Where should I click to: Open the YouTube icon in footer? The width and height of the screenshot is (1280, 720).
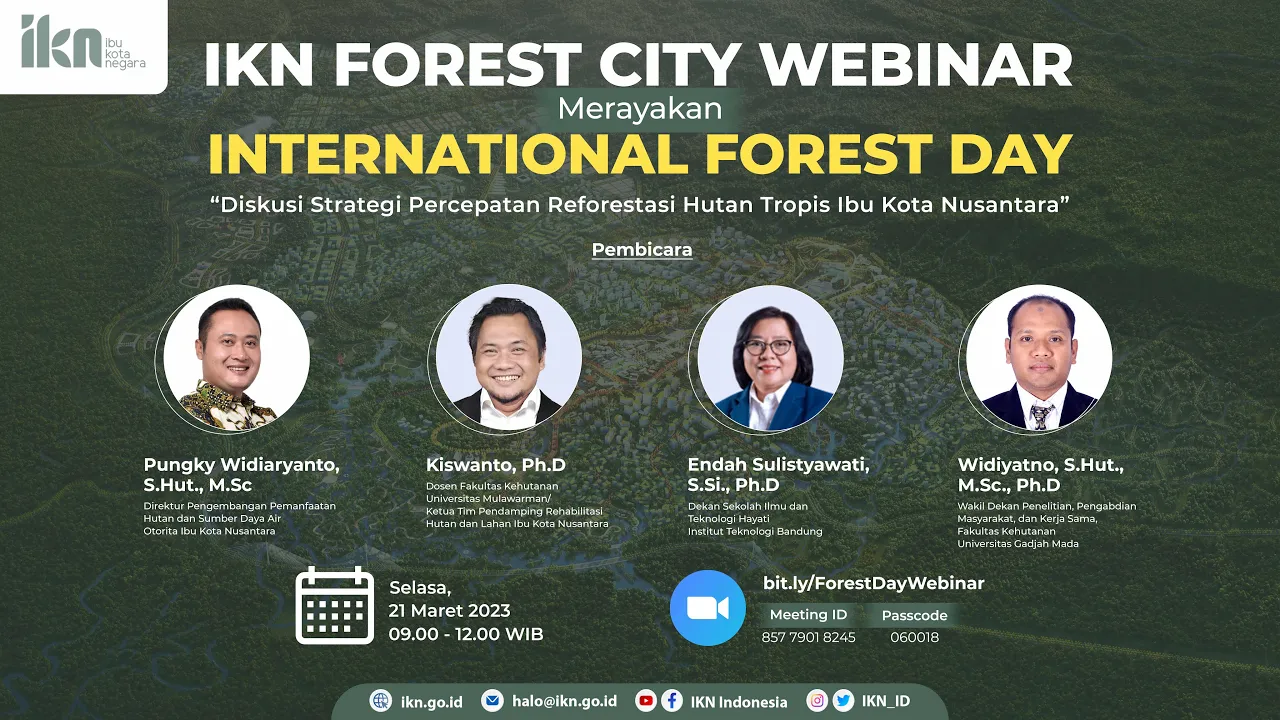[x=646, y=701]
